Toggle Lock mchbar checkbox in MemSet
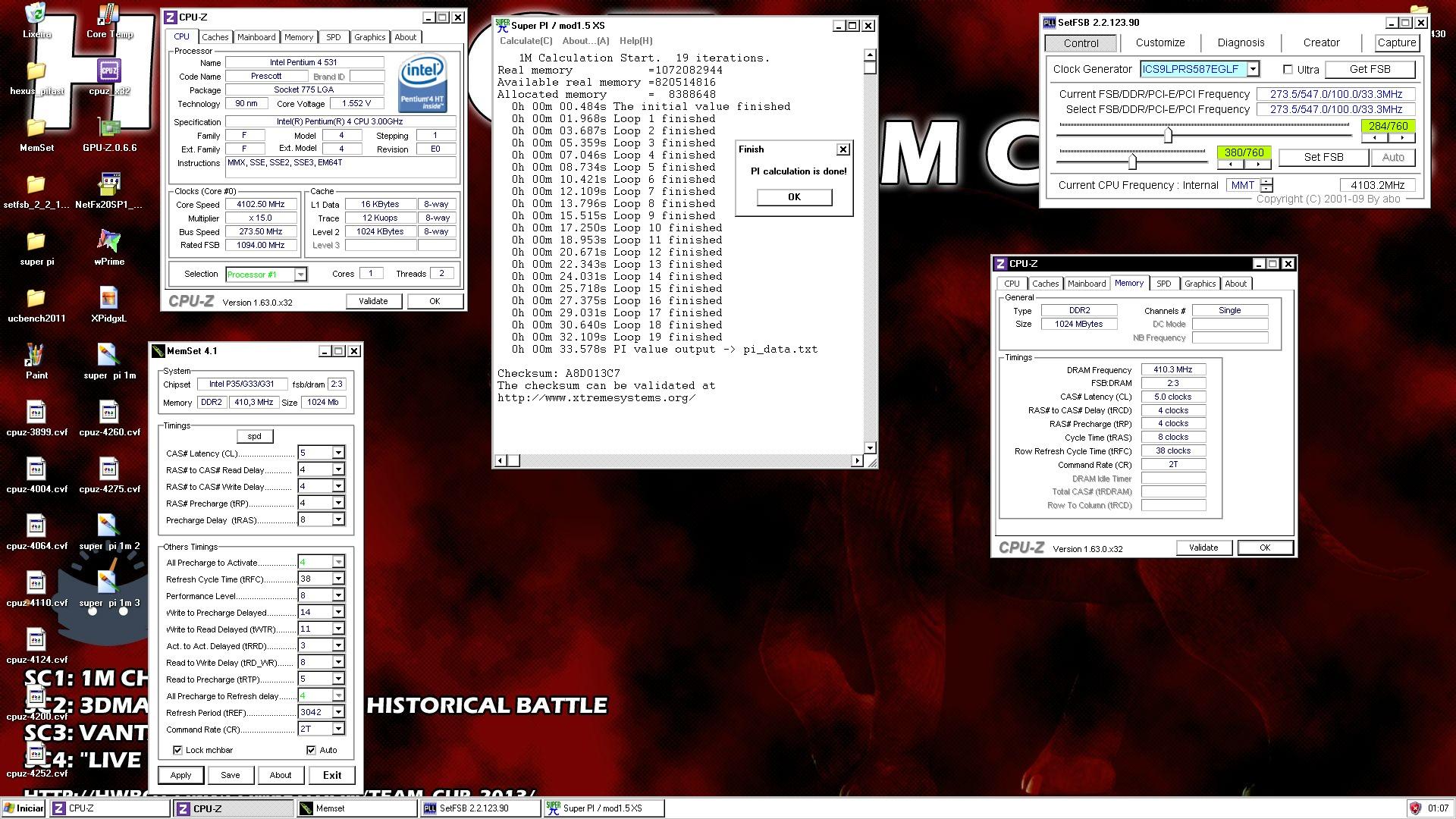 177,750
